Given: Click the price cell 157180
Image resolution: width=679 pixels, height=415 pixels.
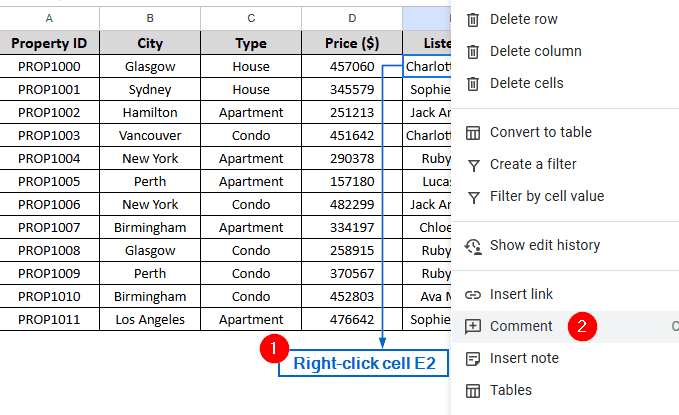Looking at the screenshot, I should pyautogui.click(x=352, y=182).
